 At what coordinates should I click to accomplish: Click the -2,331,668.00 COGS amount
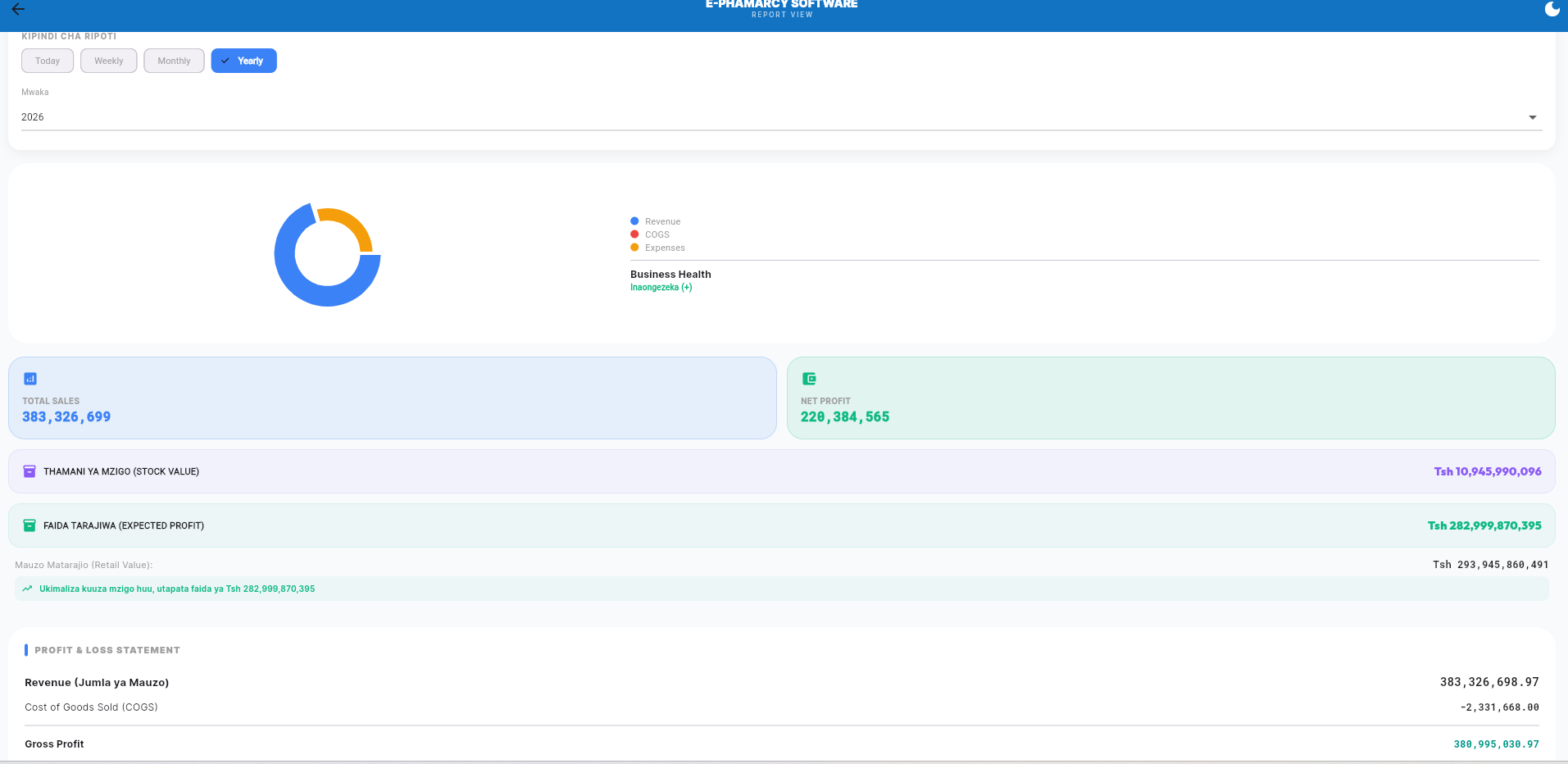click(1499, 707)
